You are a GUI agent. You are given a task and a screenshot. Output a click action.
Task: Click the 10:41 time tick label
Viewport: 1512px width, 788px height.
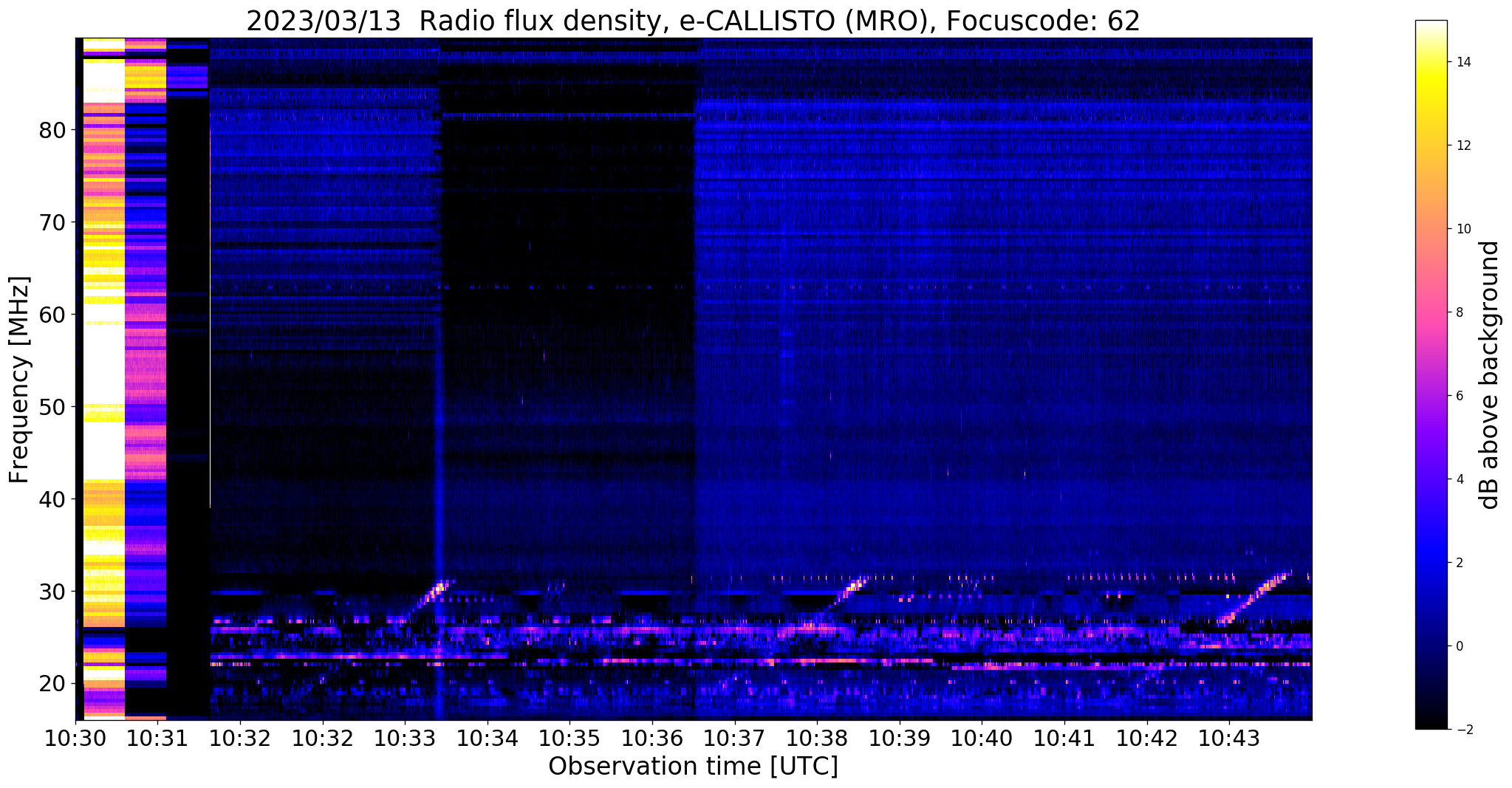1064,739
